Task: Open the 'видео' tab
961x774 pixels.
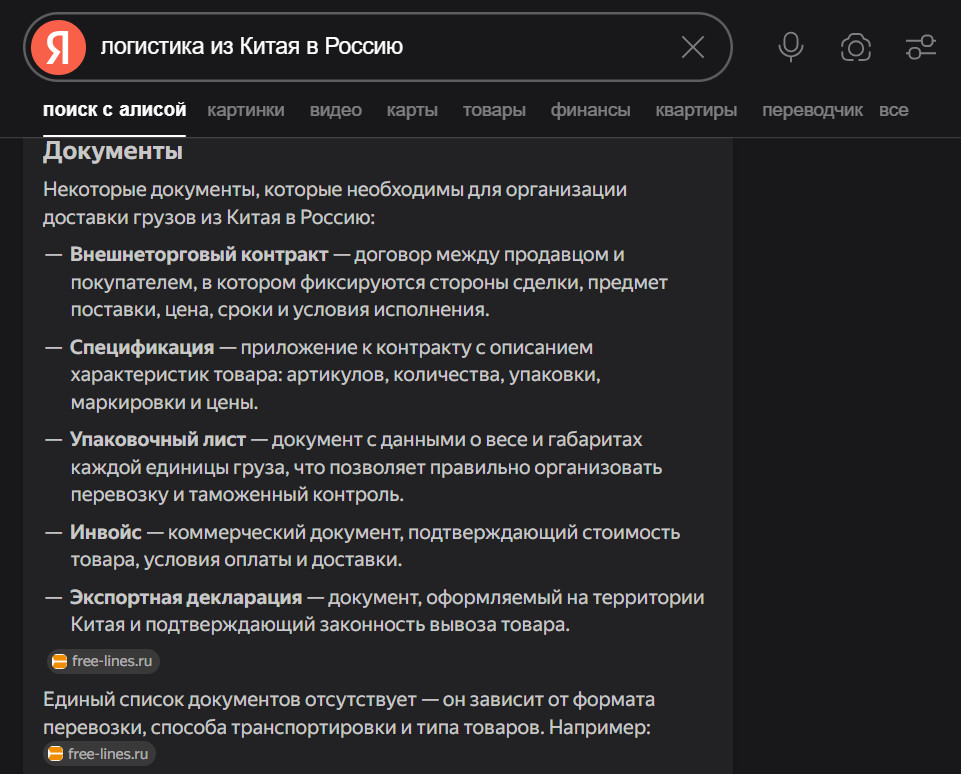Action: (336, 110)
